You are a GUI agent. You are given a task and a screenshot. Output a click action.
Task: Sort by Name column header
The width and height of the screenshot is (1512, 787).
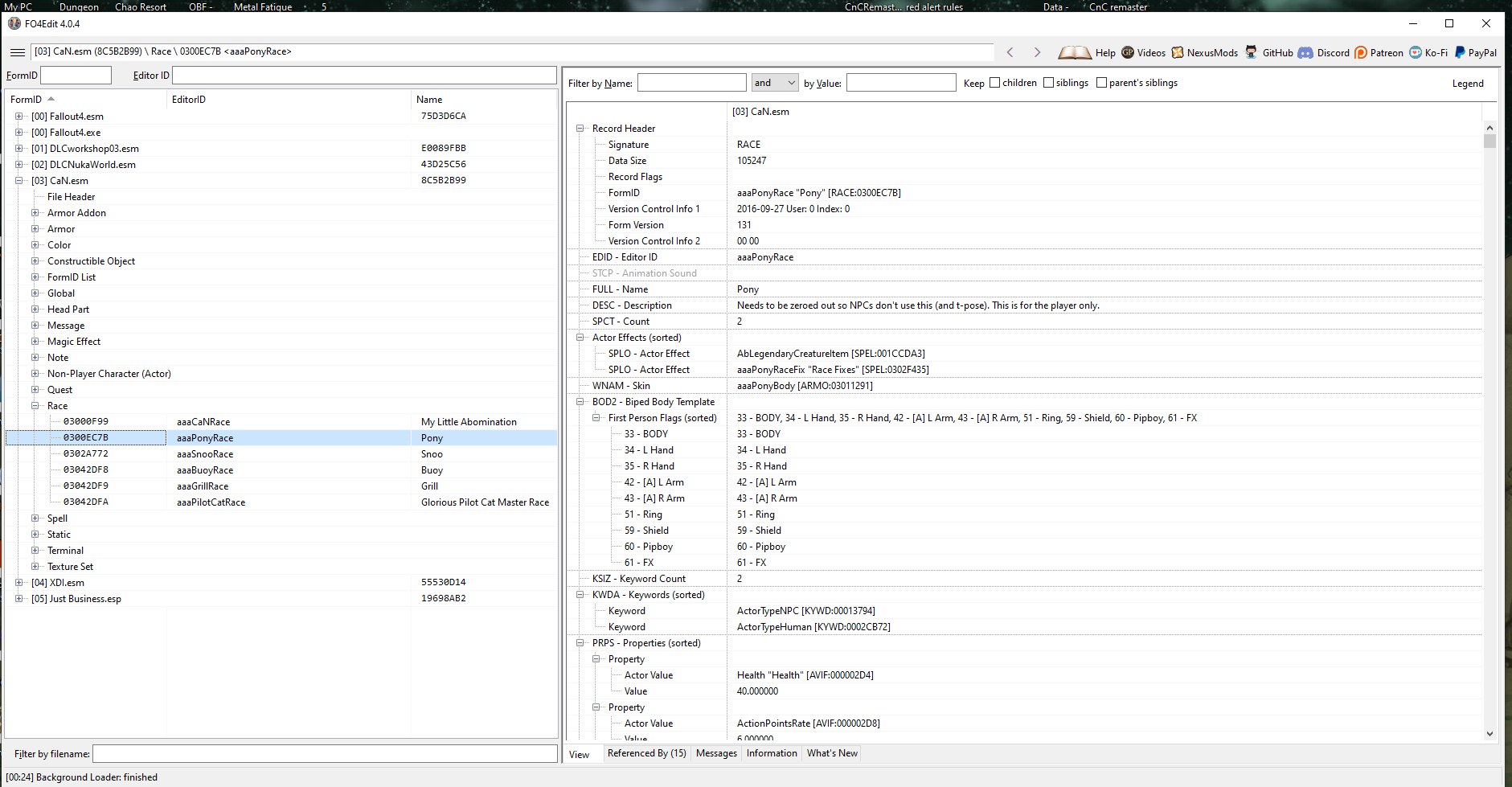[483, 100]
